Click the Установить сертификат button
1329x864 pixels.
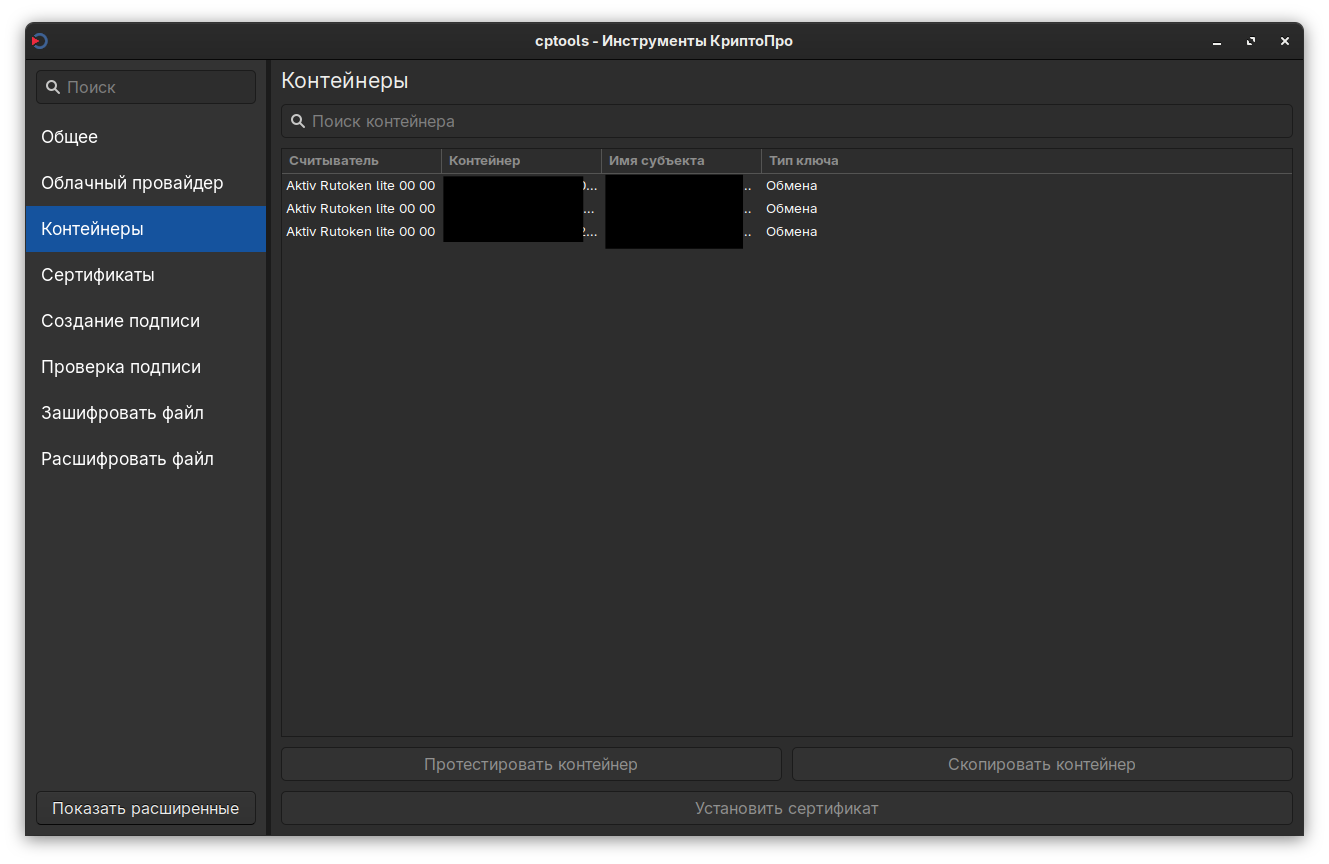coord(787,808)
